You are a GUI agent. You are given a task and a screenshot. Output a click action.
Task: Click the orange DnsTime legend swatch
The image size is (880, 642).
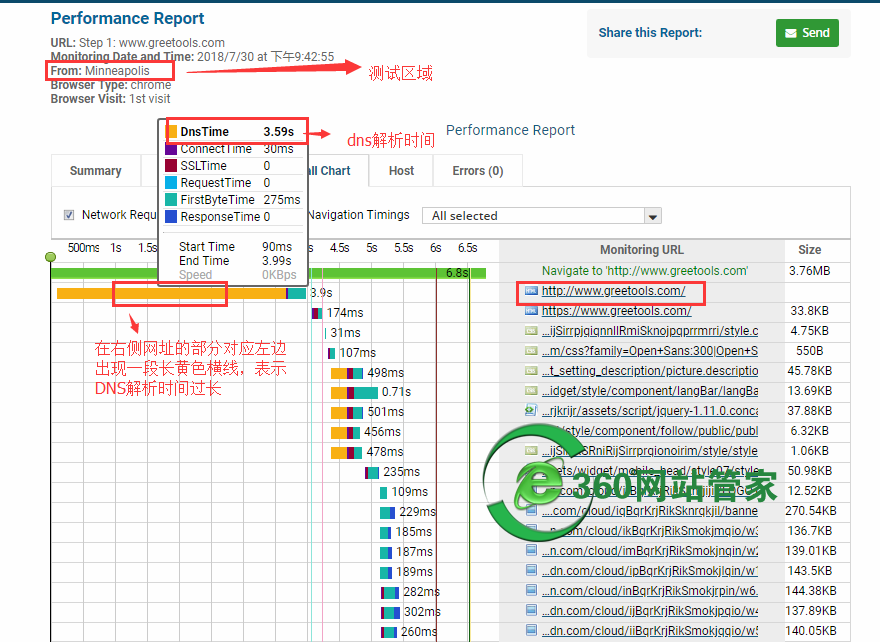(x=171, y=131)
